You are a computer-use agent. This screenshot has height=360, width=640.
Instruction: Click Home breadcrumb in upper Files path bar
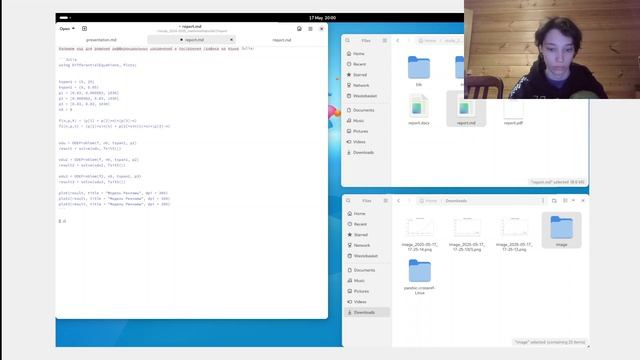(428, 40)
